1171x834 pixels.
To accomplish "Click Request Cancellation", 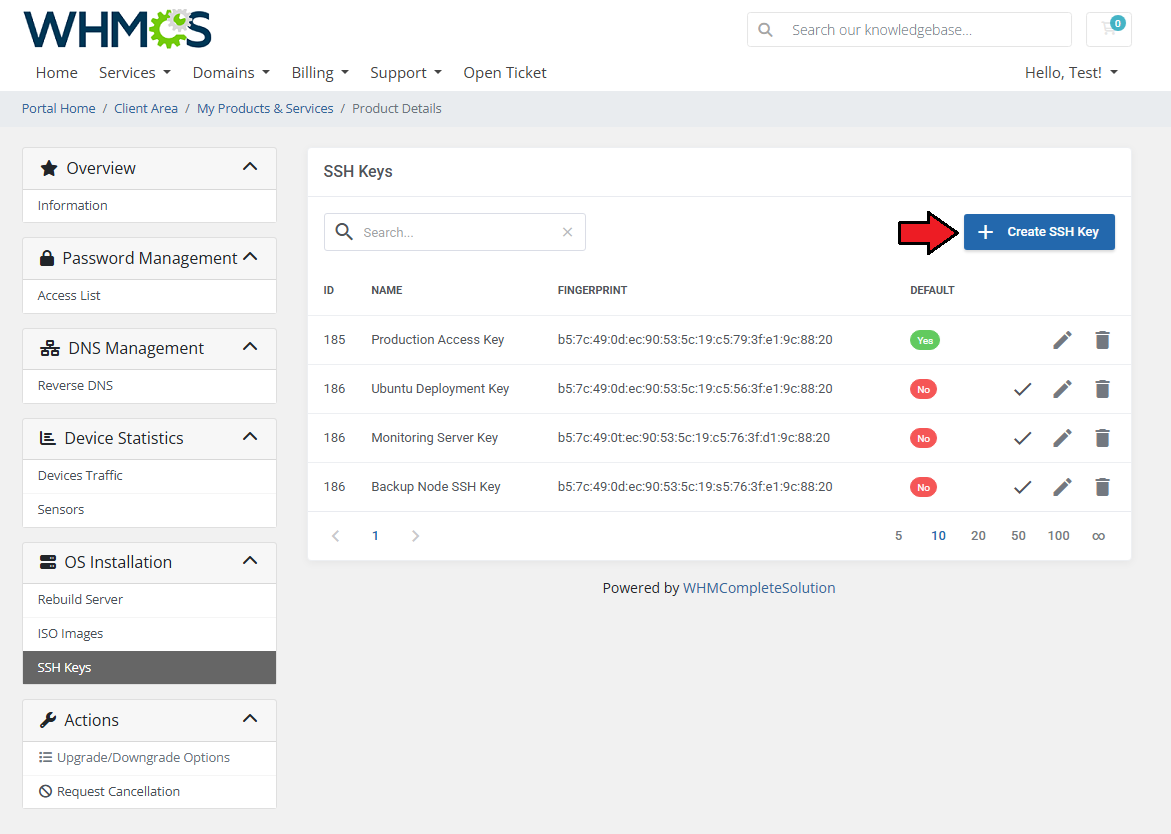I will tap(149, 791).
